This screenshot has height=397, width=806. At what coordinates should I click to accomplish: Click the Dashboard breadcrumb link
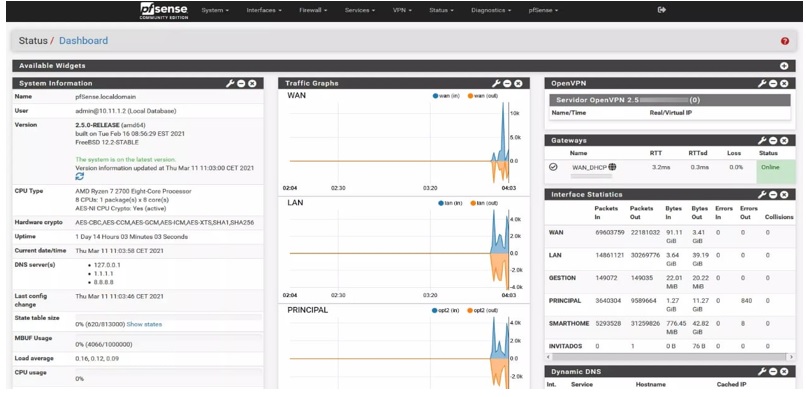click(83, 41)
